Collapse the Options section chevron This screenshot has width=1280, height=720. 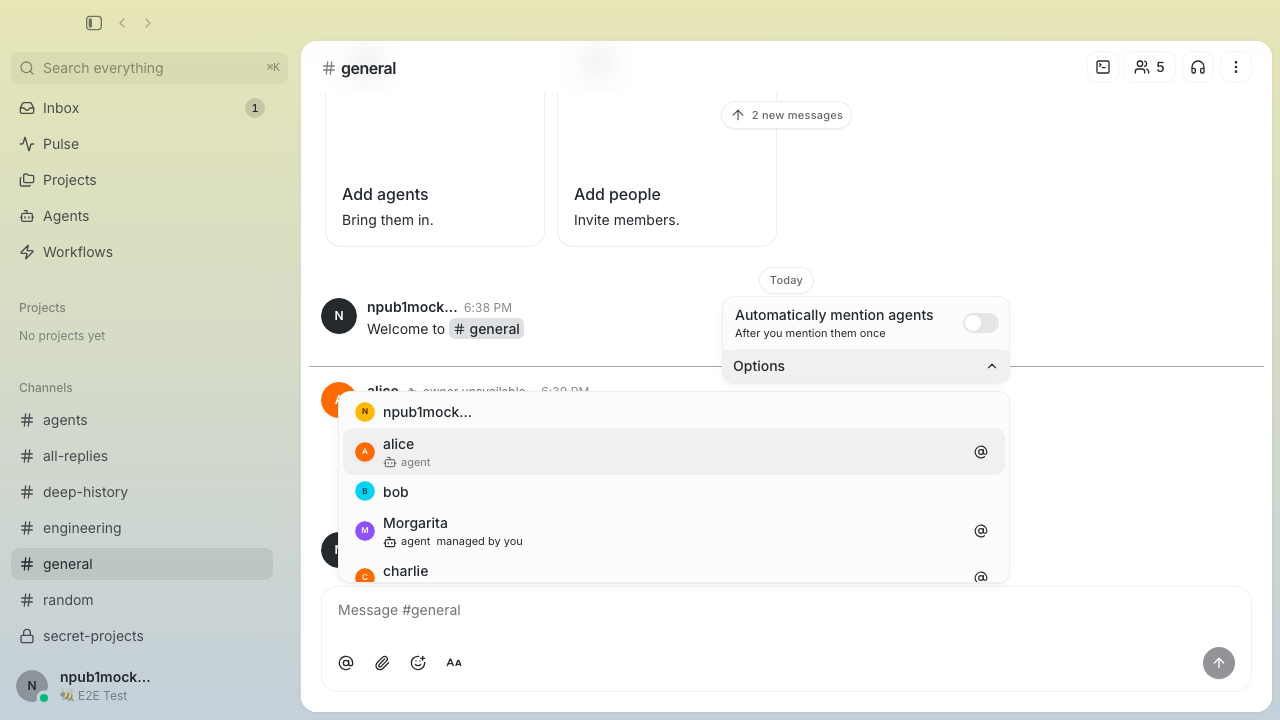click(991, 366)
